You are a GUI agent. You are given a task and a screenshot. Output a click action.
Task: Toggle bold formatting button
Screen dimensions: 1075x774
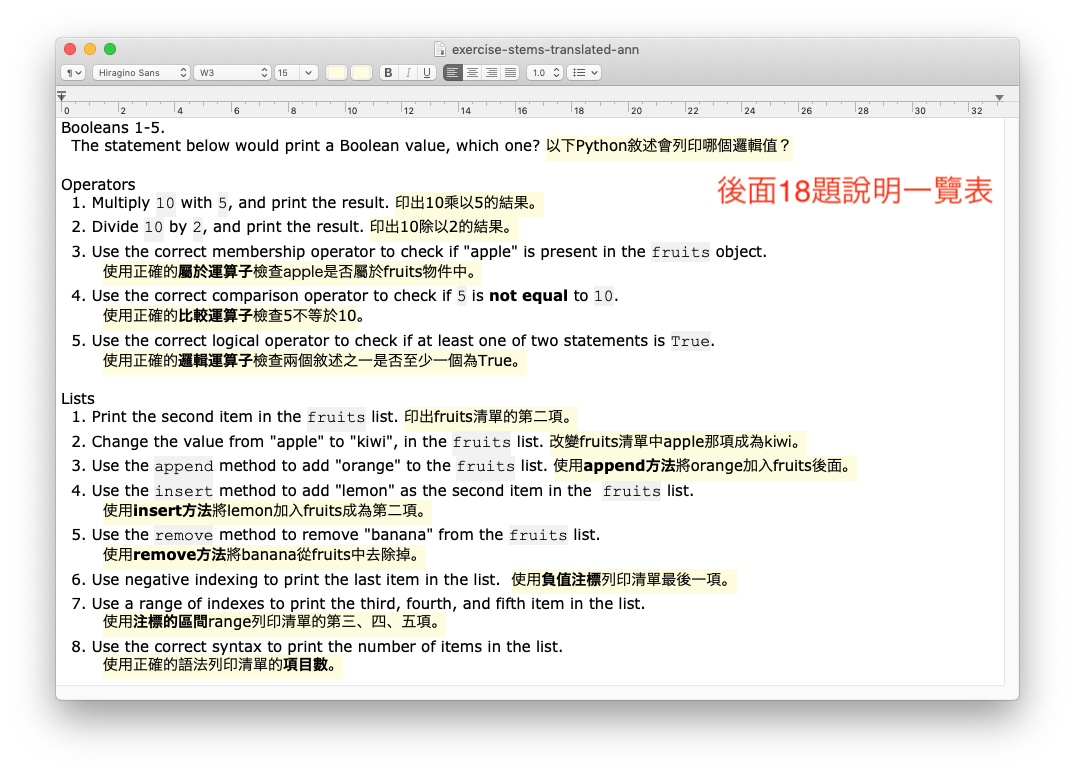pyautogui.click(x=388, y=73)
